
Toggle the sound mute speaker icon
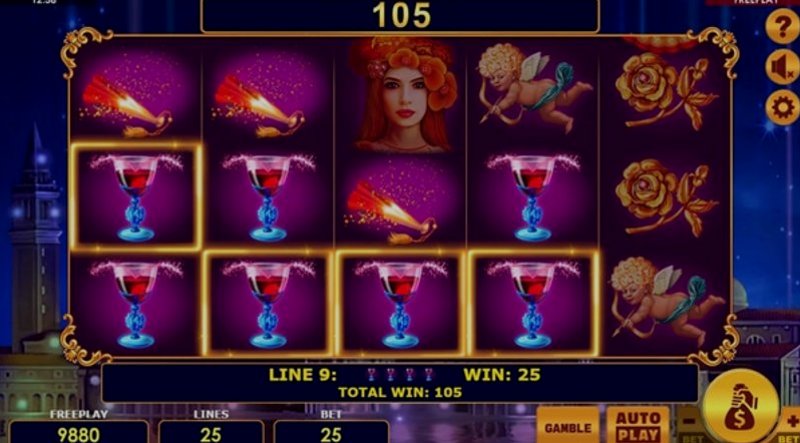[x=782, y=67]
